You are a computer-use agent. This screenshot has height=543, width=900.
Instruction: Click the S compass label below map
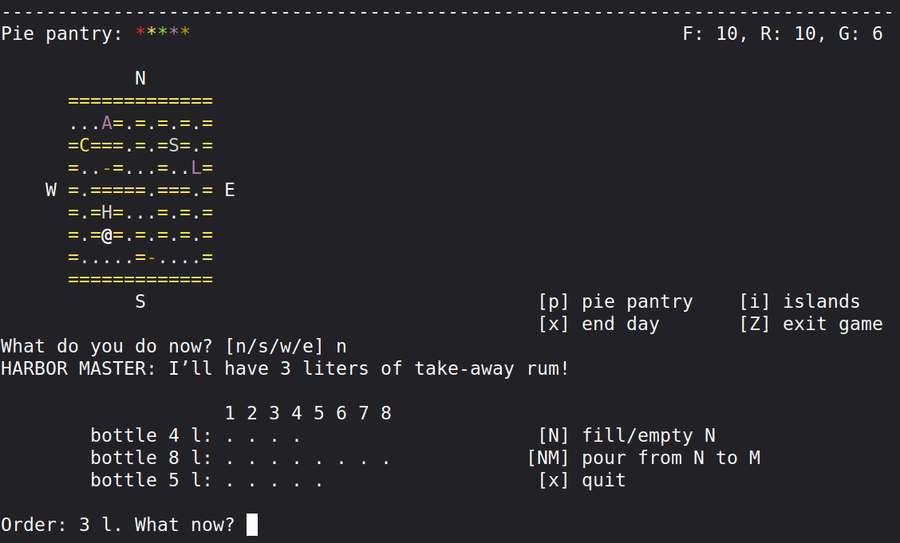tap(140, 301)
